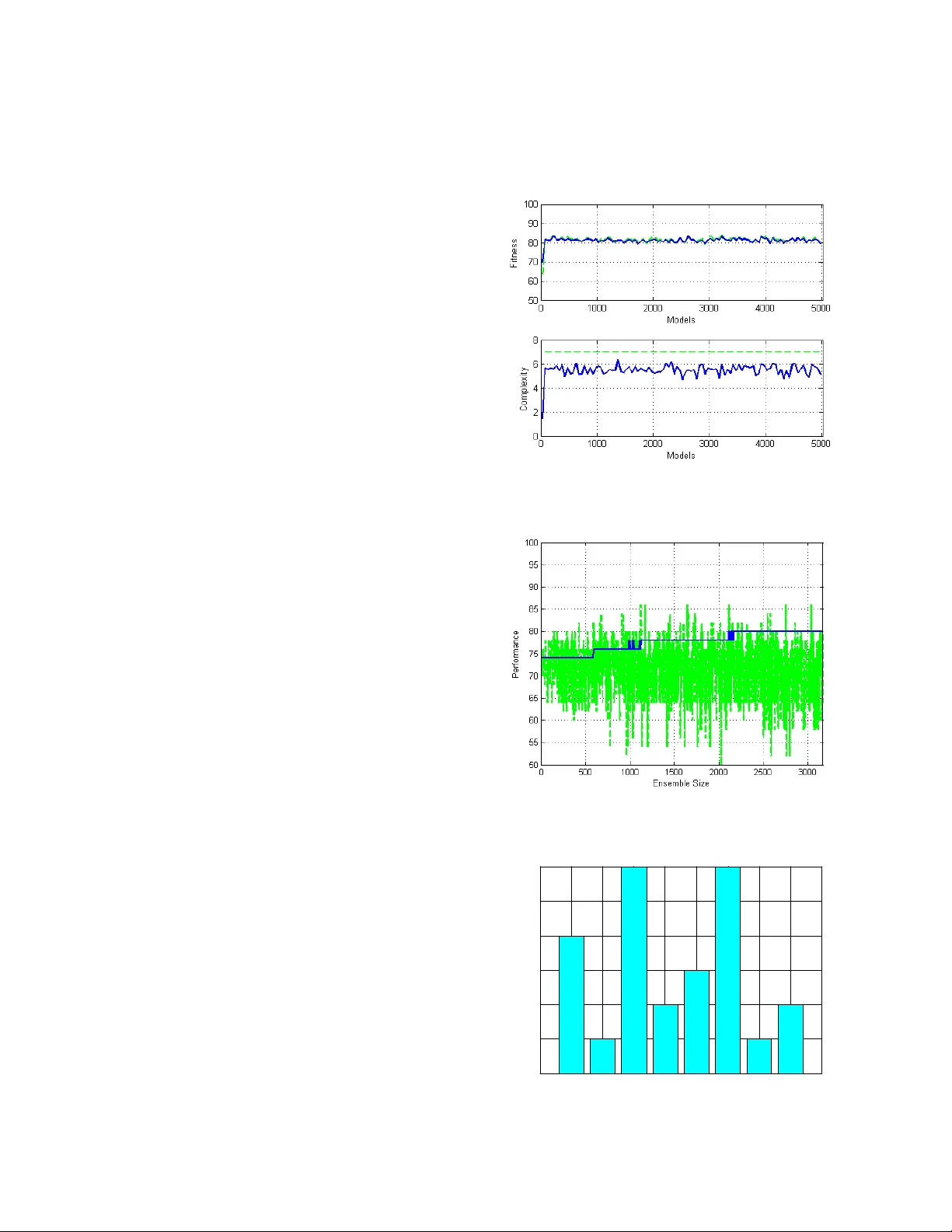The width and height of the screenshot is (952, 1232).
Task: Click the 50 tick on Fitness y-axis
Action: (x=532, y=300)
